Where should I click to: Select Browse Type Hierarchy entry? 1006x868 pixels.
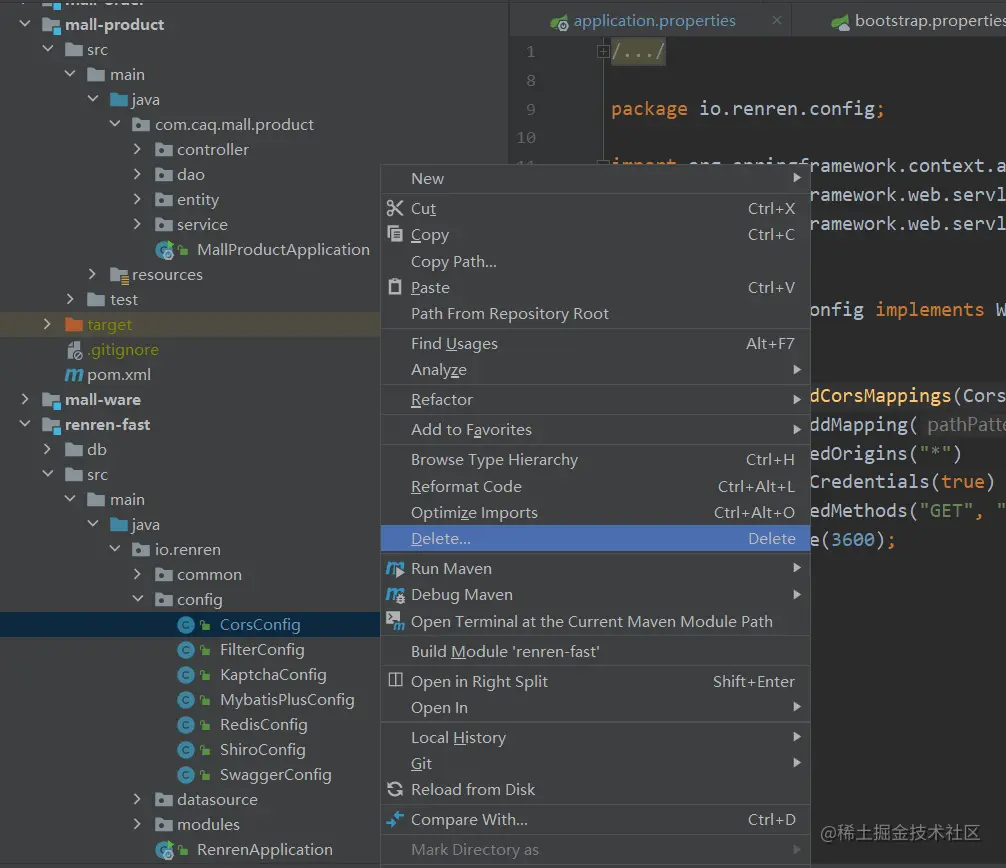(x=595, y=459)
